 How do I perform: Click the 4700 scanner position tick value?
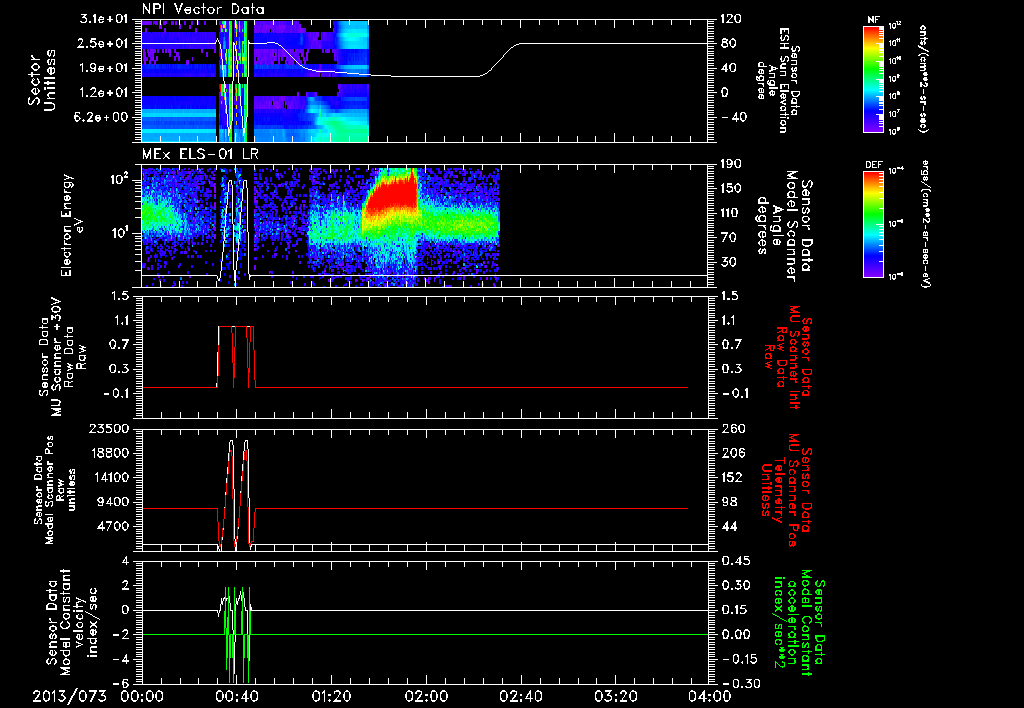click(x=114, y=526)
